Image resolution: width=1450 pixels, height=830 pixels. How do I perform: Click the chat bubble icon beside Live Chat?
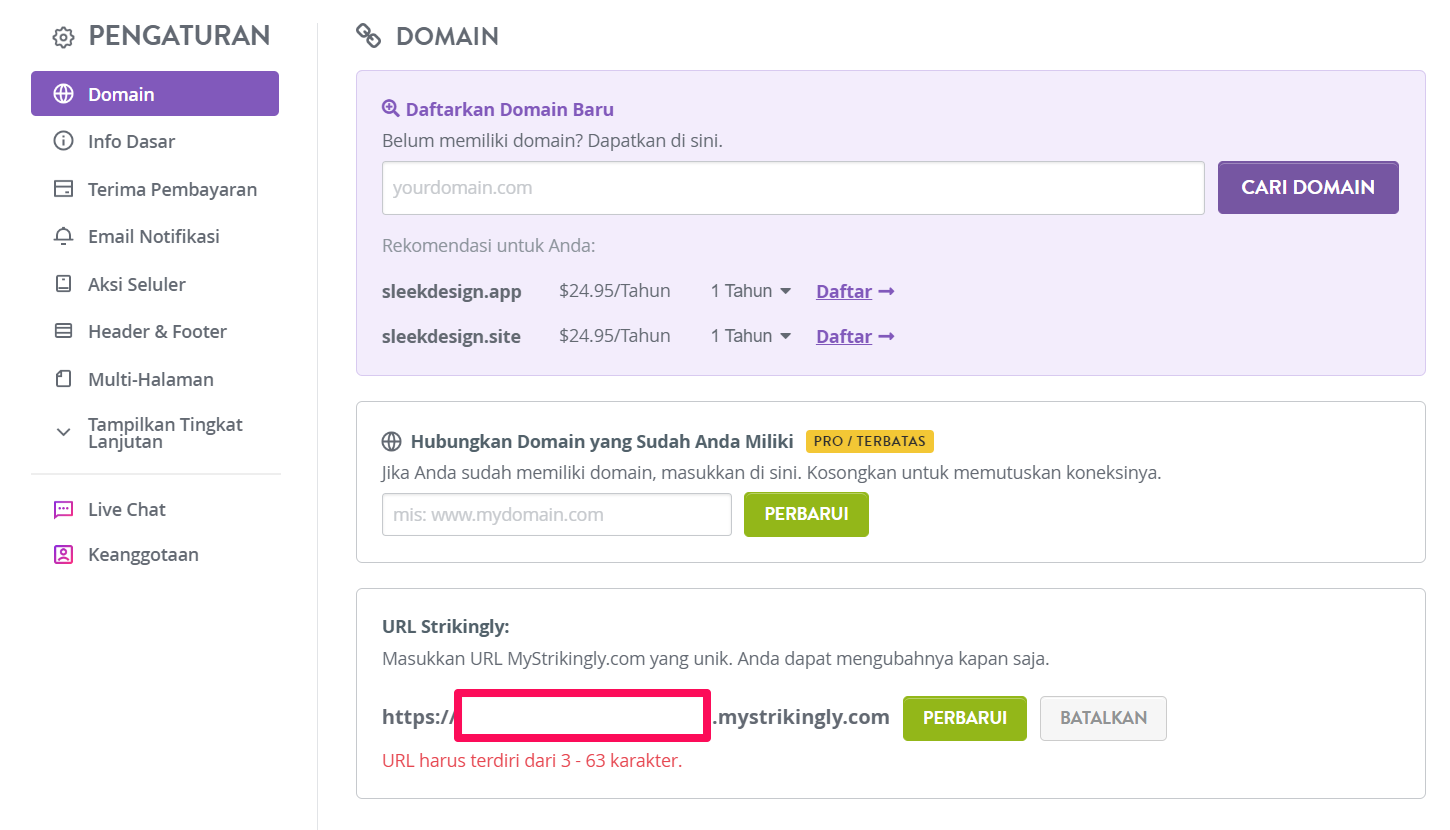(63, 509)
